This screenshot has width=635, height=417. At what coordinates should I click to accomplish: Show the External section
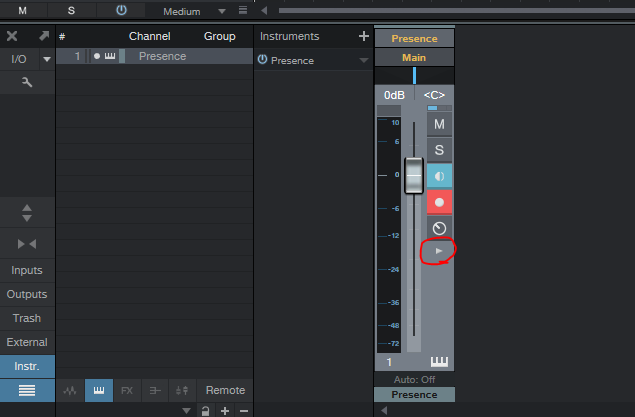pyautogui.click(x=27, y=342)
